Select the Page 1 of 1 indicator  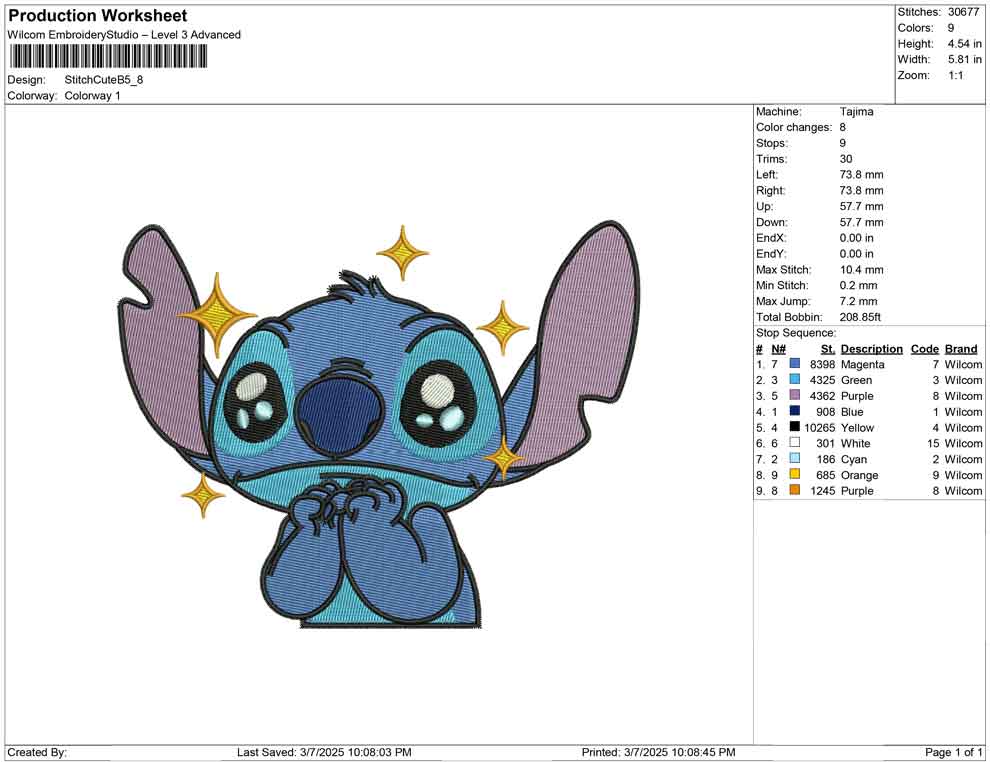coord(953,752)
